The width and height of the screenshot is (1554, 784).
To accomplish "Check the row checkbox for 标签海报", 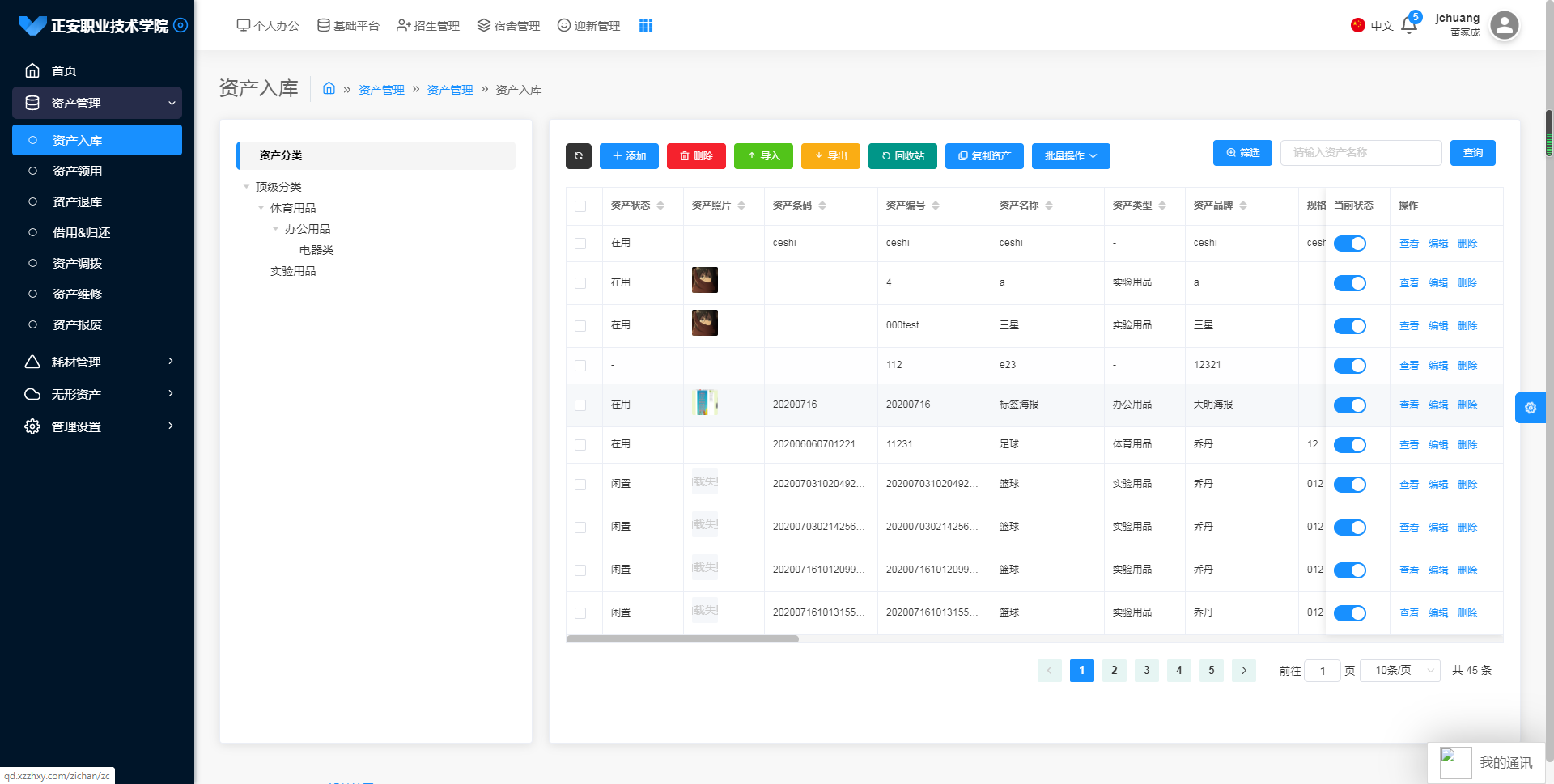I will pyautogui.click(x=580, y=405).
